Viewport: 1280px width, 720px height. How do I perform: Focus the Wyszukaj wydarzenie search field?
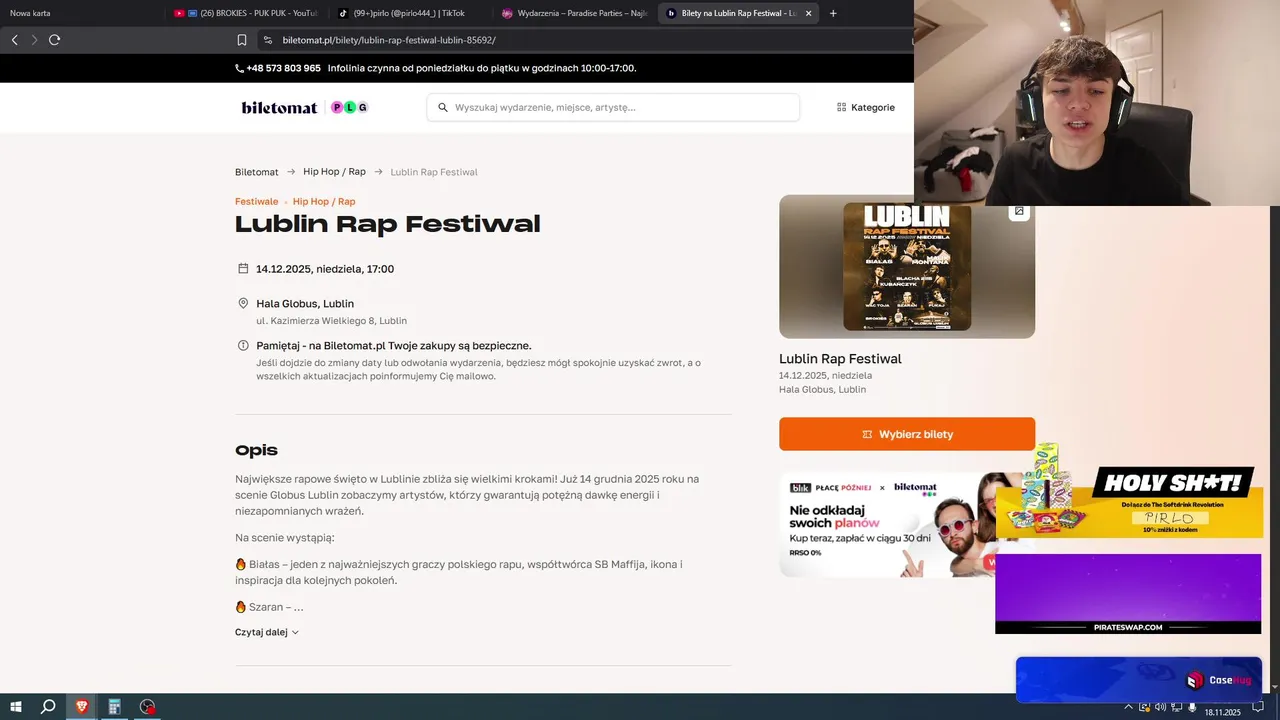pos(613,107)
